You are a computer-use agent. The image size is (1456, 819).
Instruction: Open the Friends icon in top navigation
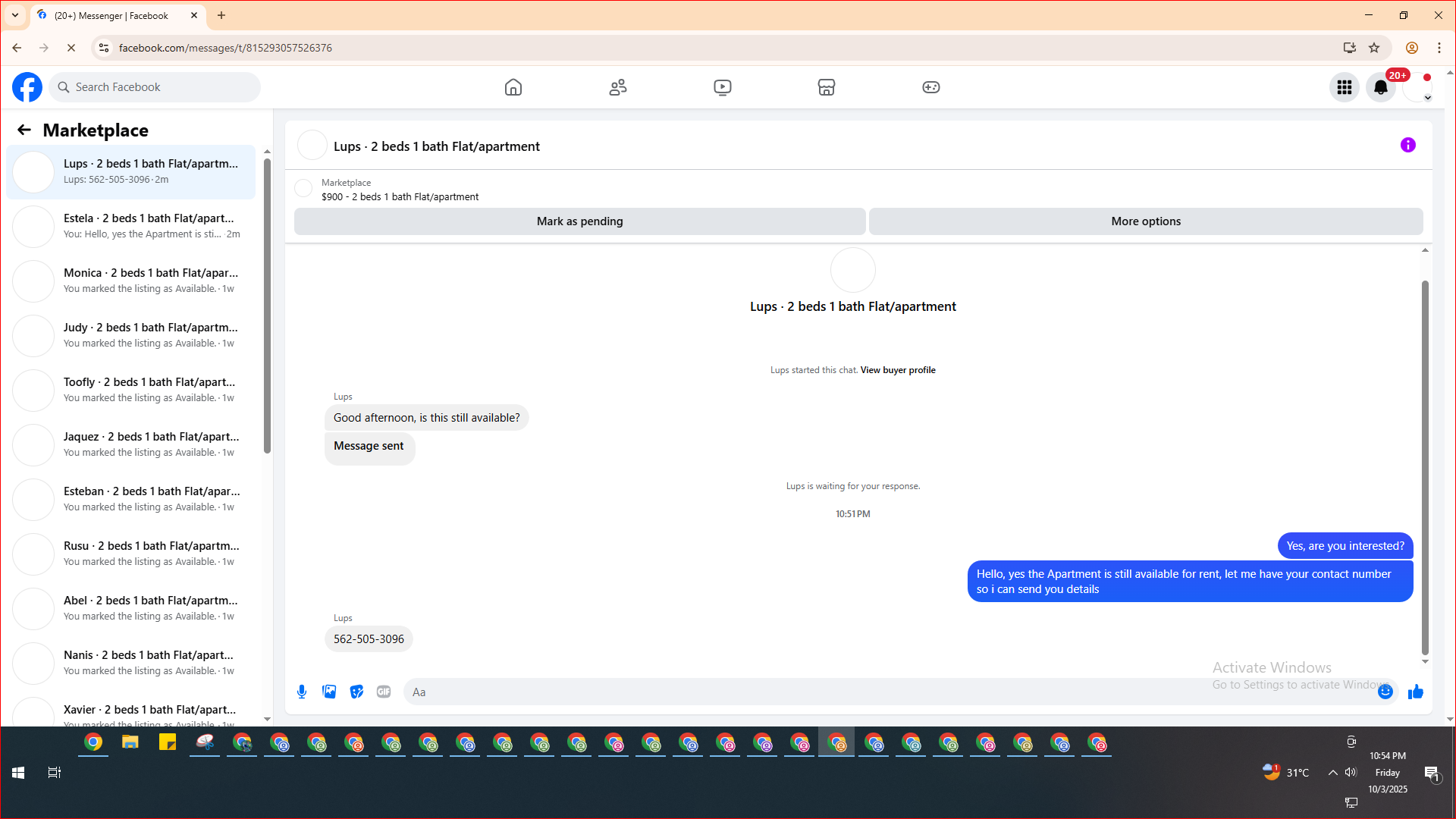pyautogui.click(x=618, y=87)
